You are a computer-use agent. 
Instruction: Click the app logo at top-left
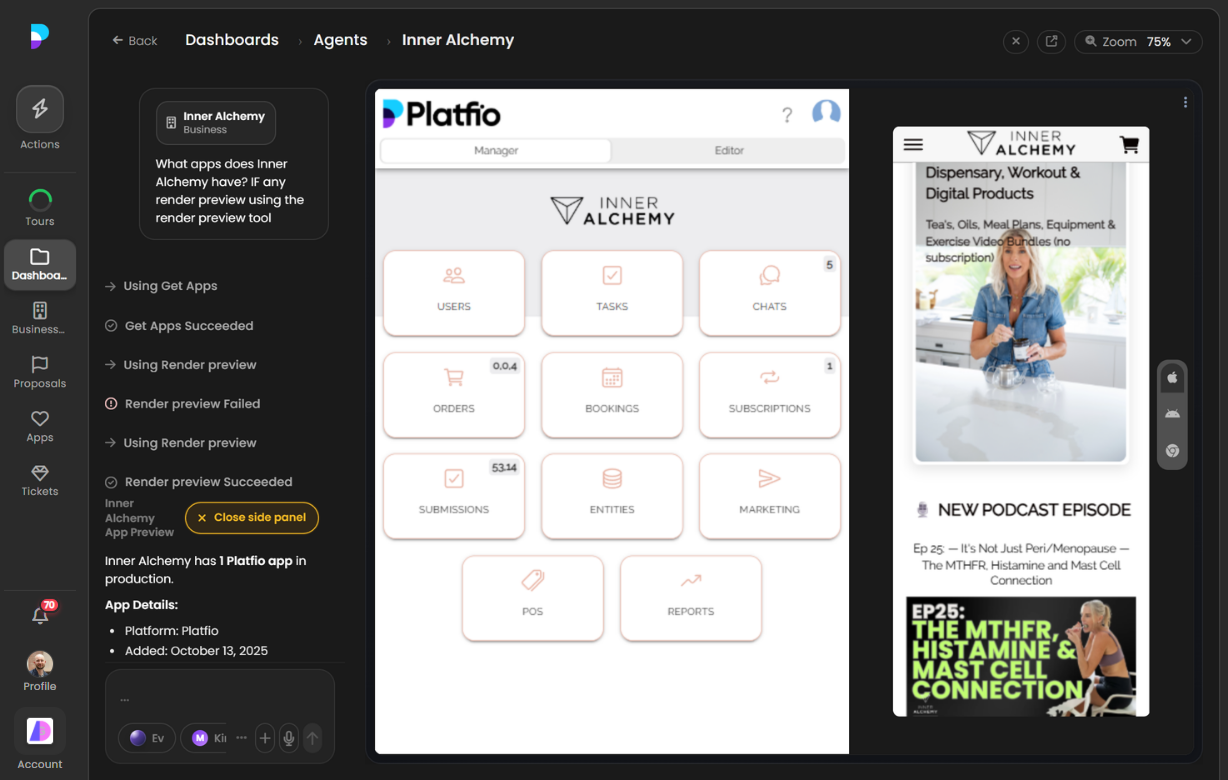coord(40,36)
